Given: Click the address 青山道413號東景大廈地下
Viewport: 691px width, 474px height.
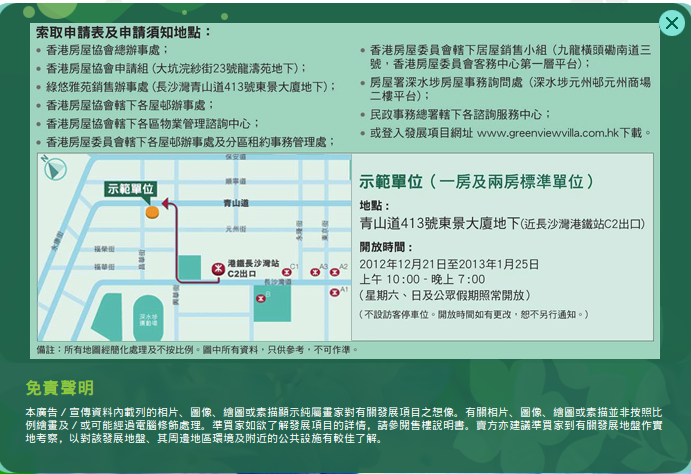Looking at the screenshot, I should click(x=440, y=224).
